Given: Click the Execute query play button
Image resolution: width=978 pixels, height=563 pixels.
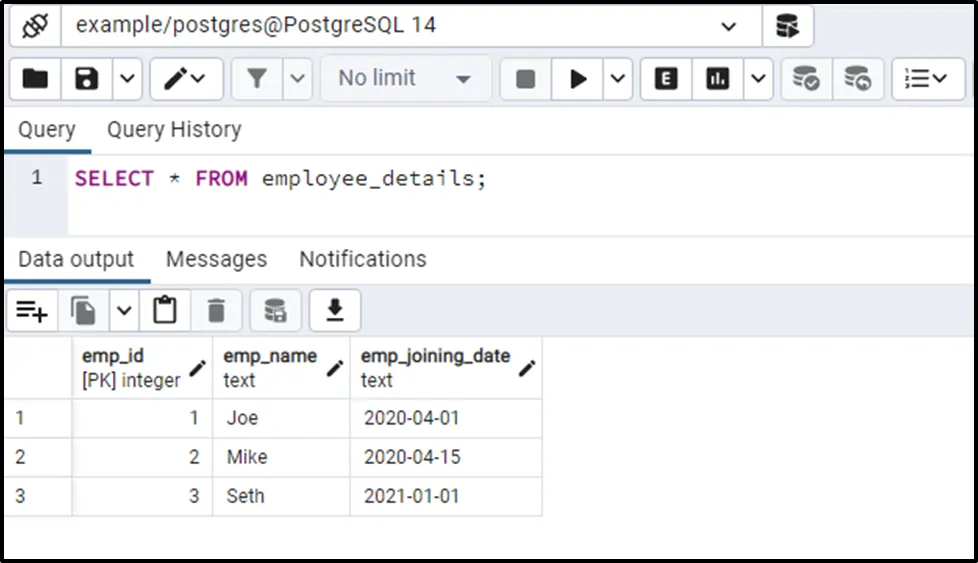Looking at the screenshot, I should (578, 79).
